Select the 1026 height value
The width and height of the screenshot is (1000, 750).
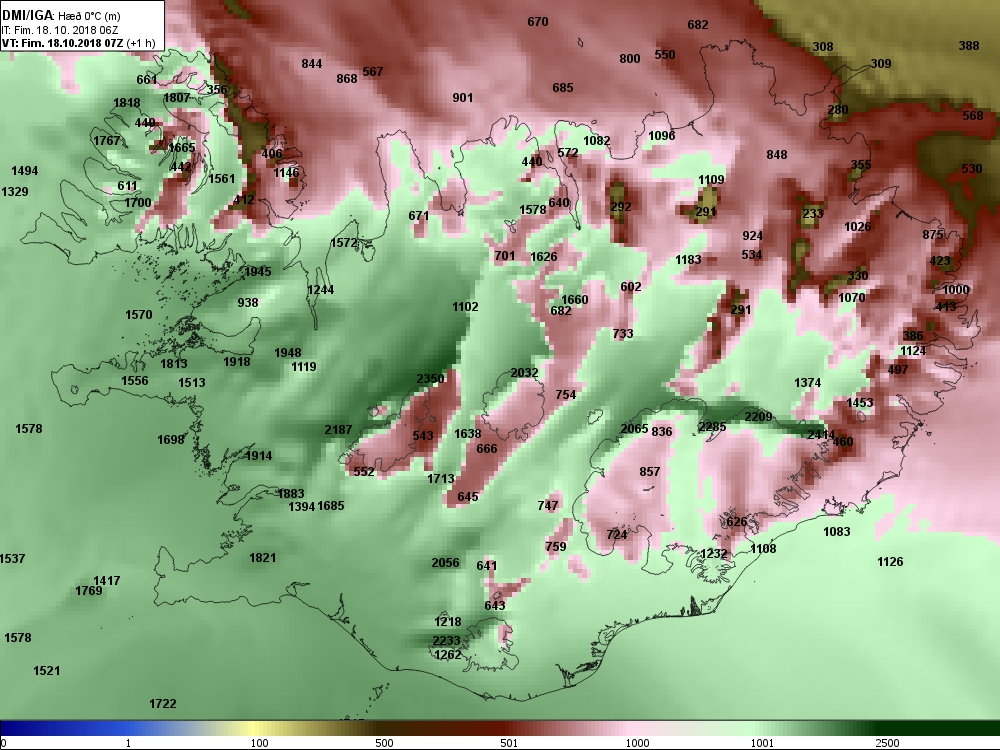point(857,227)
